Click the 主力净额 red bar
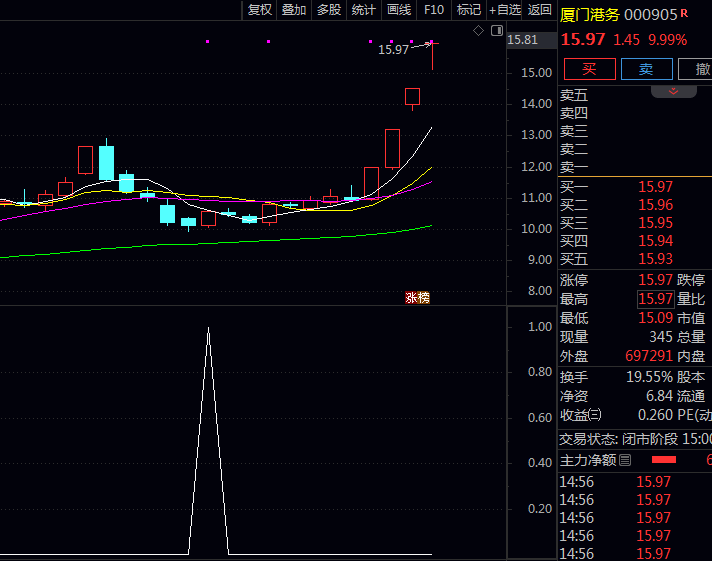Screen dimensions: 712x561 pyautogui.click(x=664, y=460)
